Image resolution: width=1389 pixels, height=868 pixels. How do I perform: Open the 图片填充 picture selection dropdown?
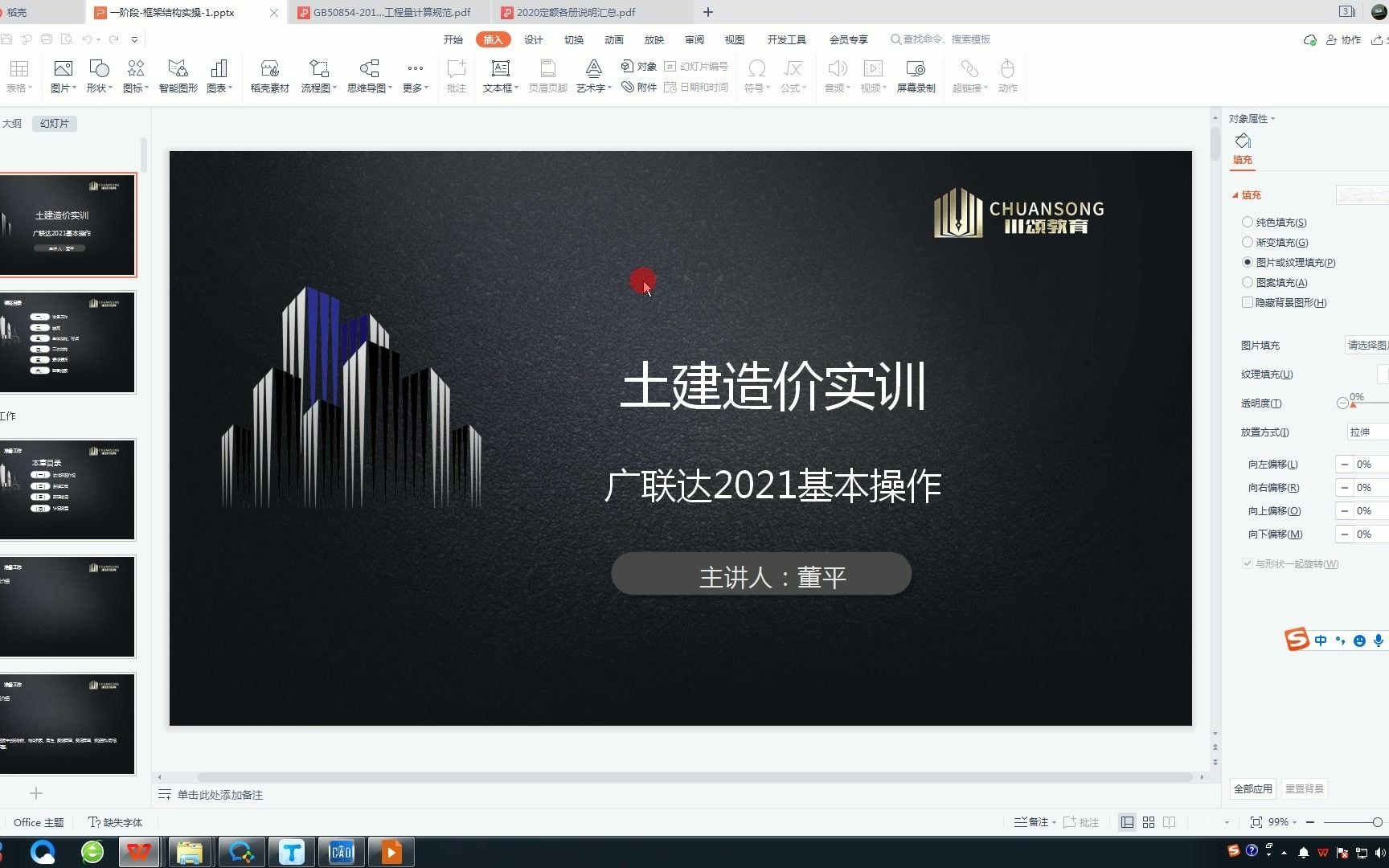(x=1366, y=345)
